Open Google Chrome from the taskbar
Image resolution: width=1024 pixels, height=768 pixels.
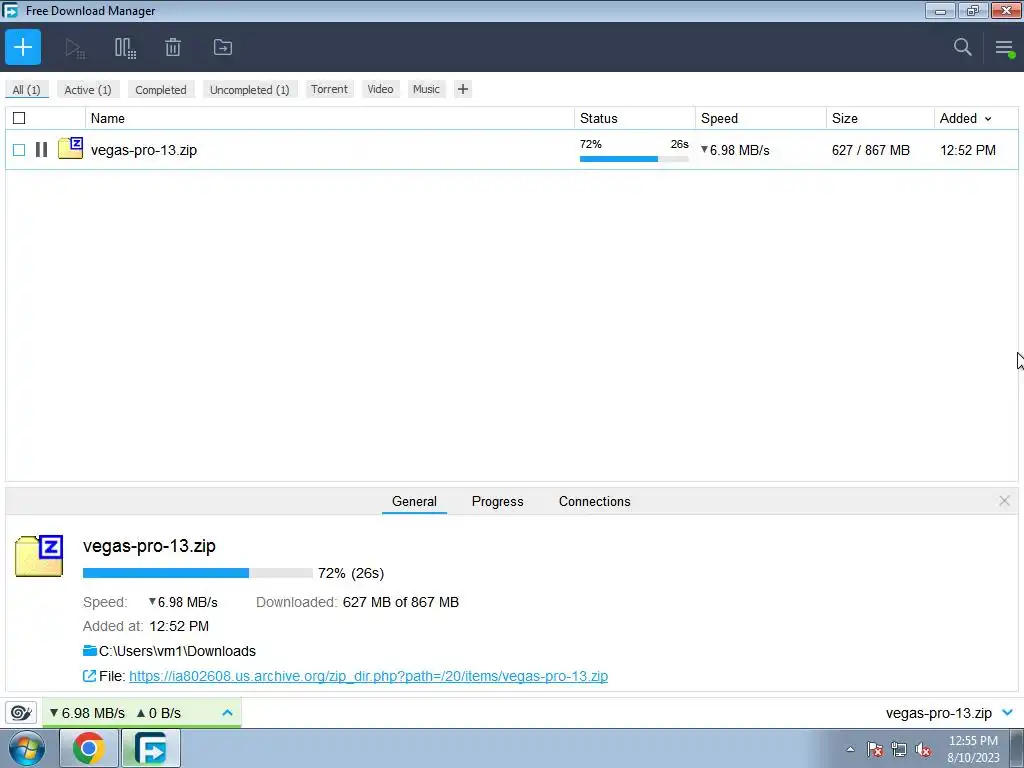[x=89, y=748]
